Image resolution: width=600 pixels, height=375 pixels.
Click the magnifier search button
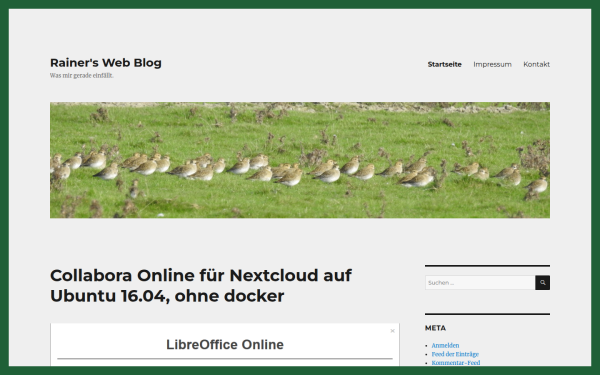click(542, 283)
